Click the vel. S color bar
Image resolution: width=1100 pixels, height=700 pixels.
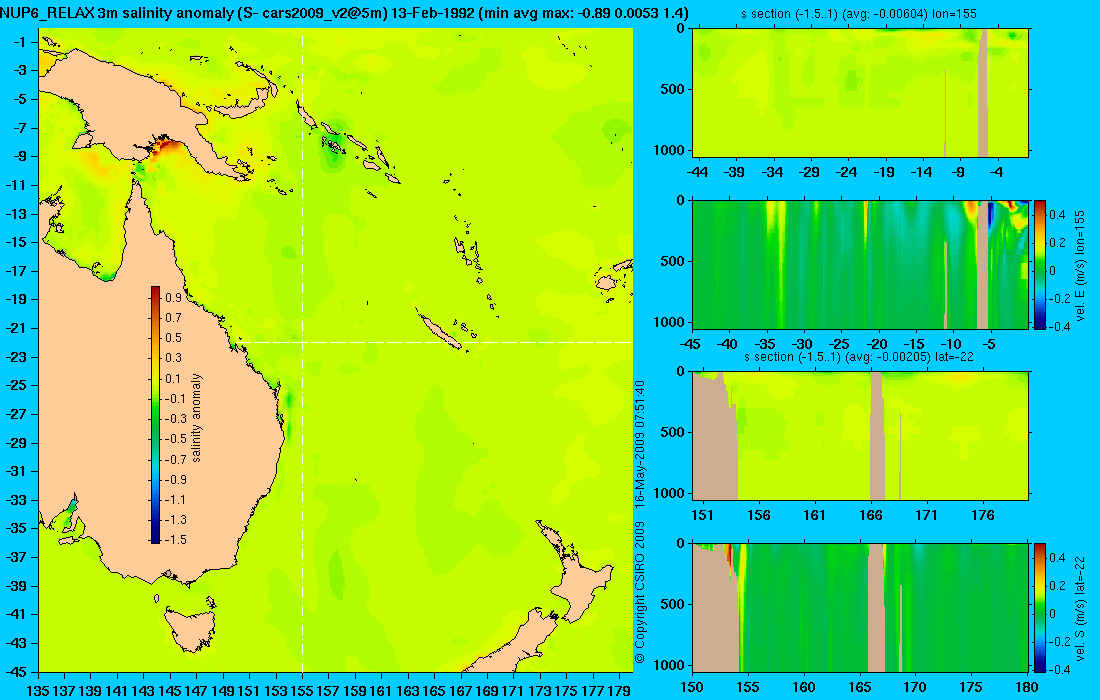click(1039, 607)
